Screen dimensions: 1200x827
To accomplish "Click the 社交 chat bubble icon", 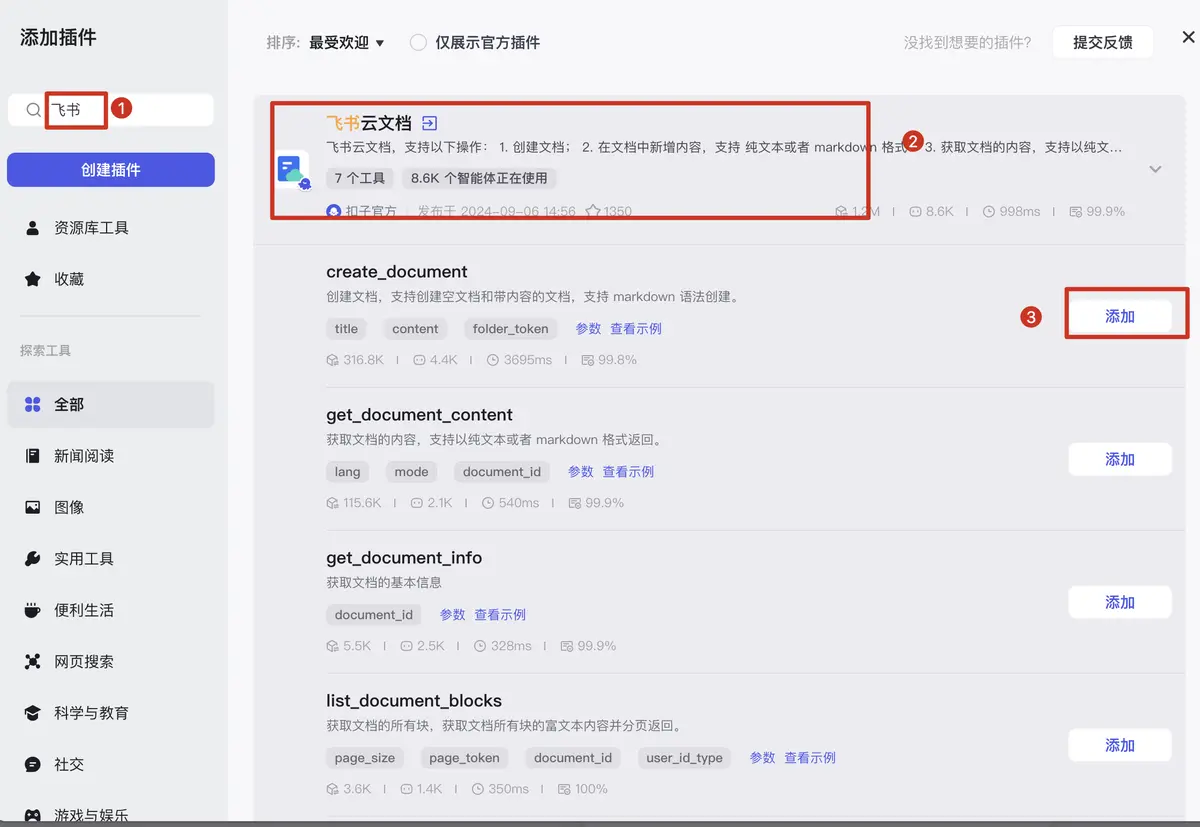I will [33, 764].
